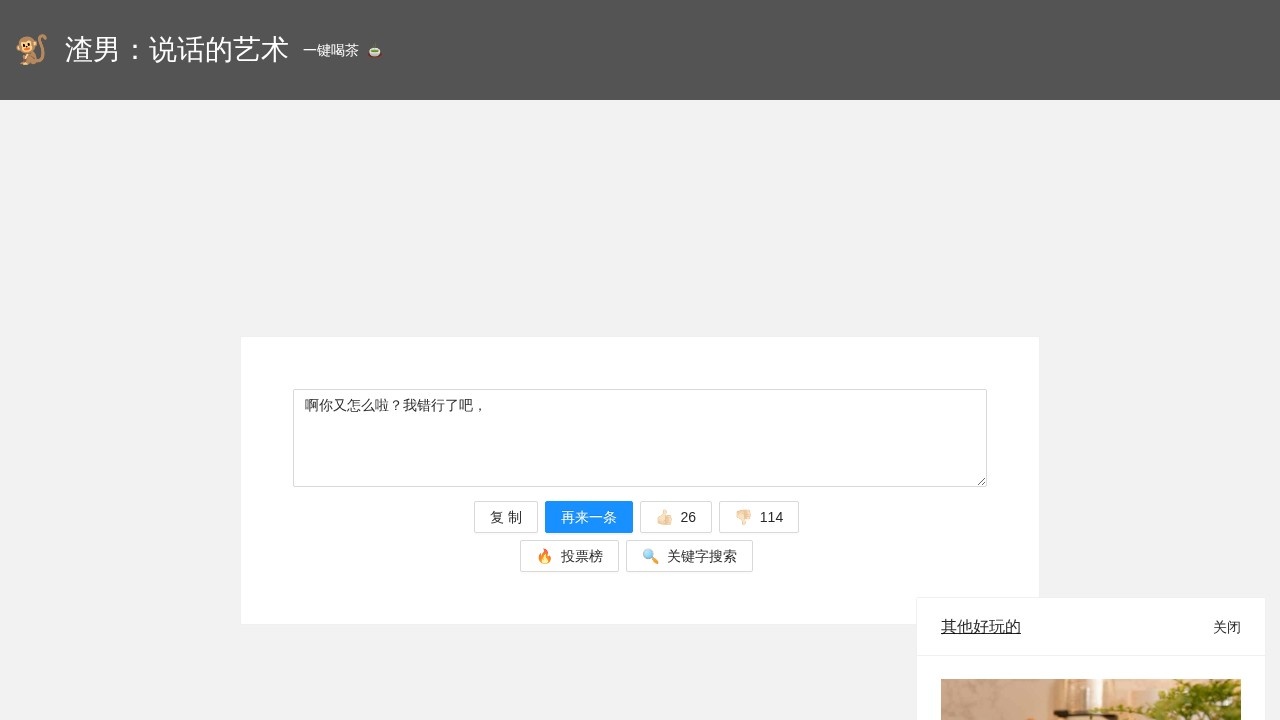
Task: Close the 其他好玩的 panel via 关闭
Action: click(x=1227, y=627)
